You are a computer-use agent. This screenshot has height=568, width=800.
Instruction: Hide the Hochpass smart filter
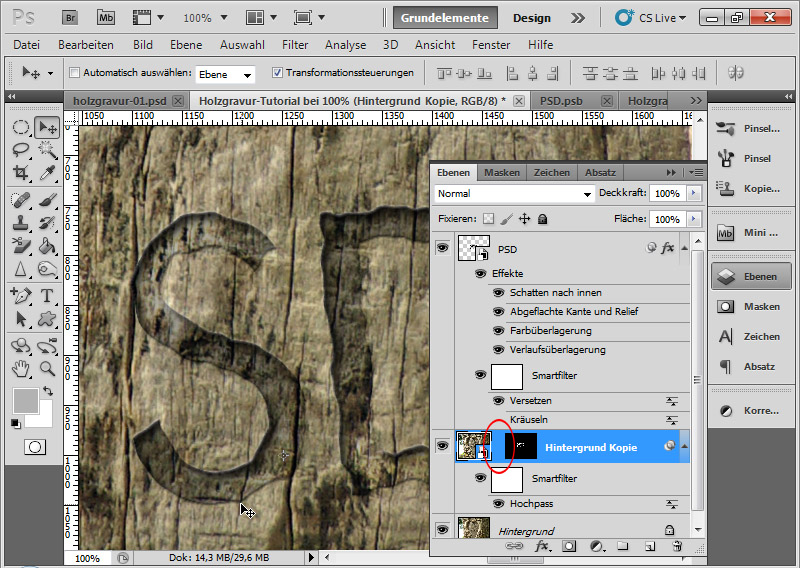point(498,504)
